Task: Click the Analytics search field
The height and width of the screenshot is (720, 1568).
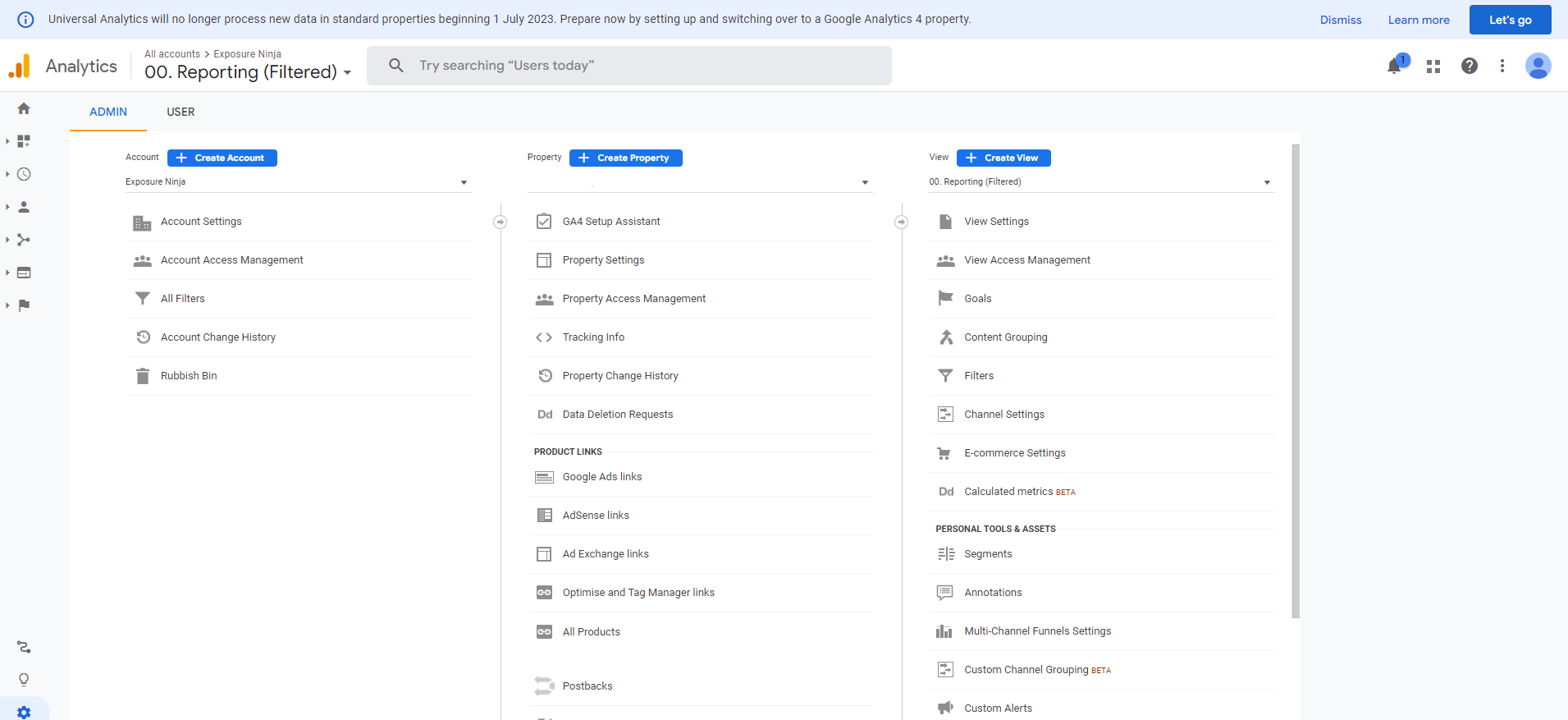Action: [629, 66]
